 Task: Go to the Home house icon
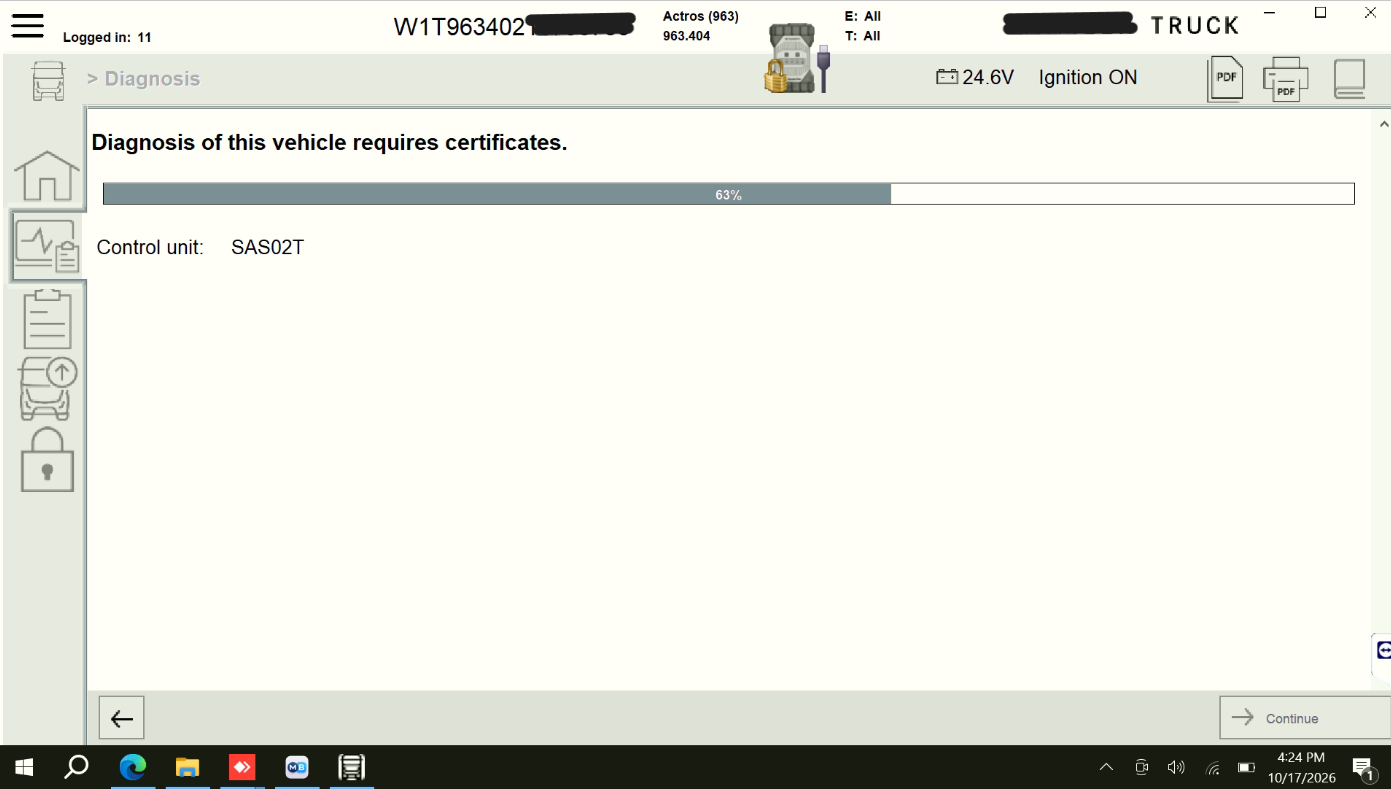click(x=47, y=176)
